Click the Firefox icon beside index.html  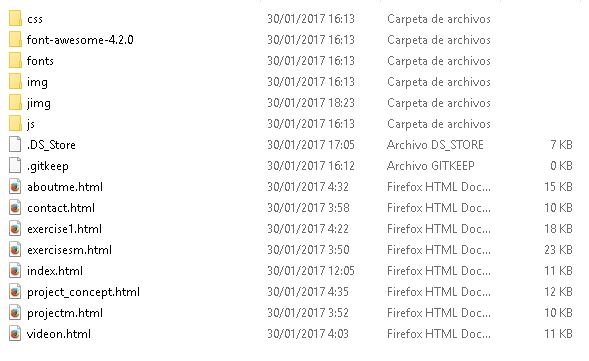coord(15,271)
